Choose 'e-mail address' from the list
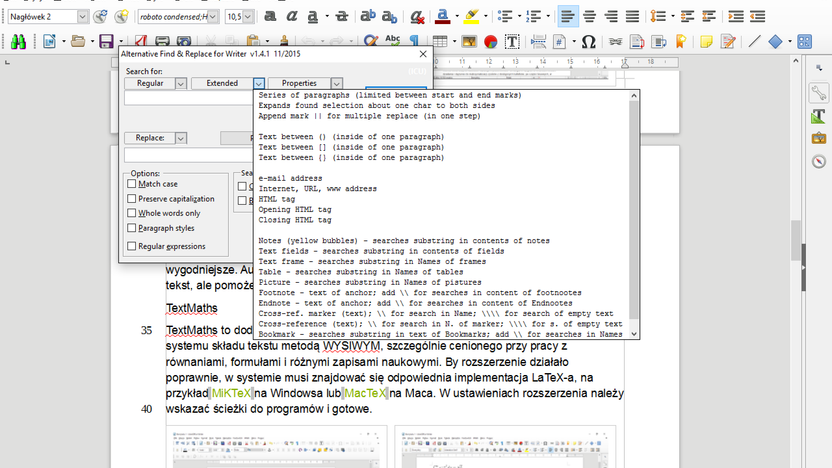This screenshot has width=832, height=468. coord(290,178)
